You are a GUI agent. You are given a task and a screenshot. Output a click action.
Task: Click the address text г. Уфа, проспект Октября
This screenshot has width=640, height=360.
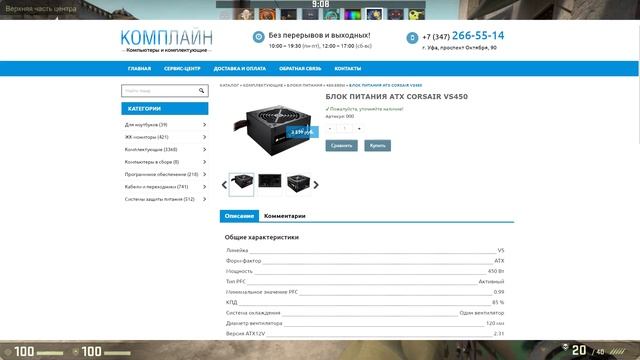coord(459,48)
